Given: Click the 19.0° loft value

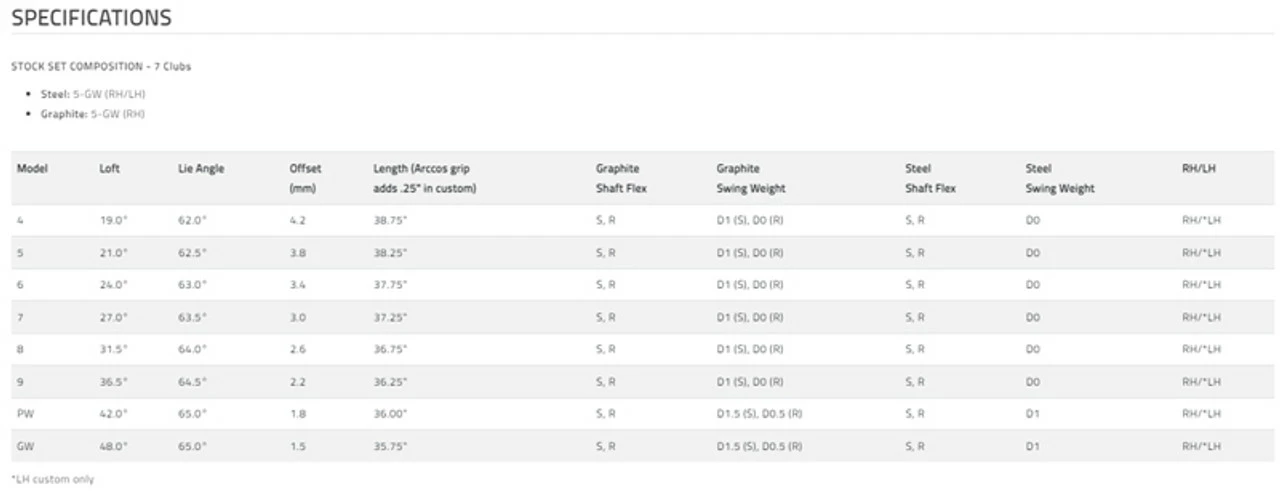Looking at the screenshot, I should coord(113,220).
